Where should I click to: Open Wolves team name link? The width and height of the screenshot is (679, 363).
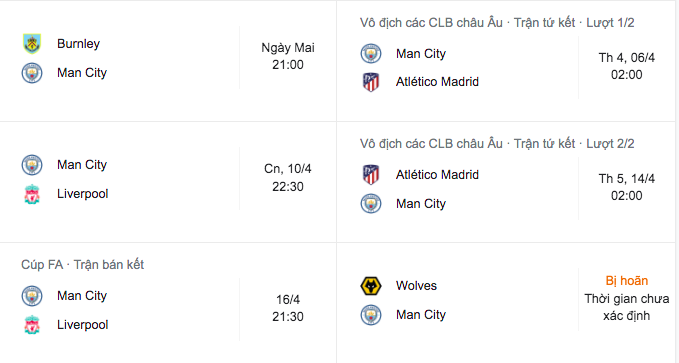pyautogui.click(x=416, y=286)
